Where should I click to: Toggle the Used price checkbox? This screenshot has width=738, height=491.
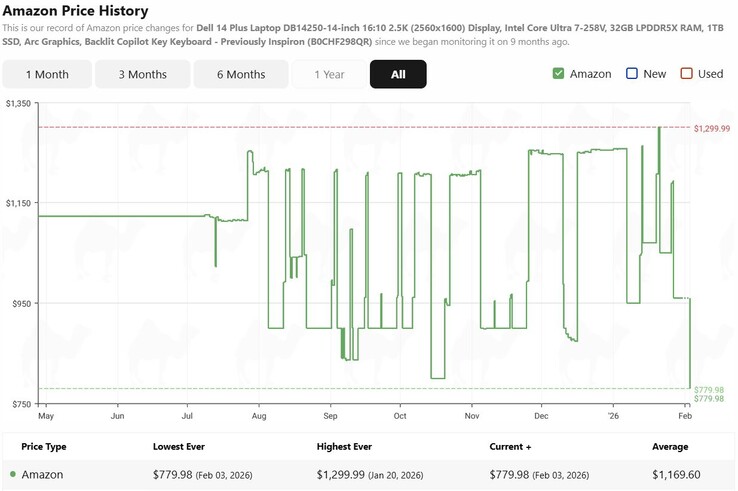coord(687,73)
